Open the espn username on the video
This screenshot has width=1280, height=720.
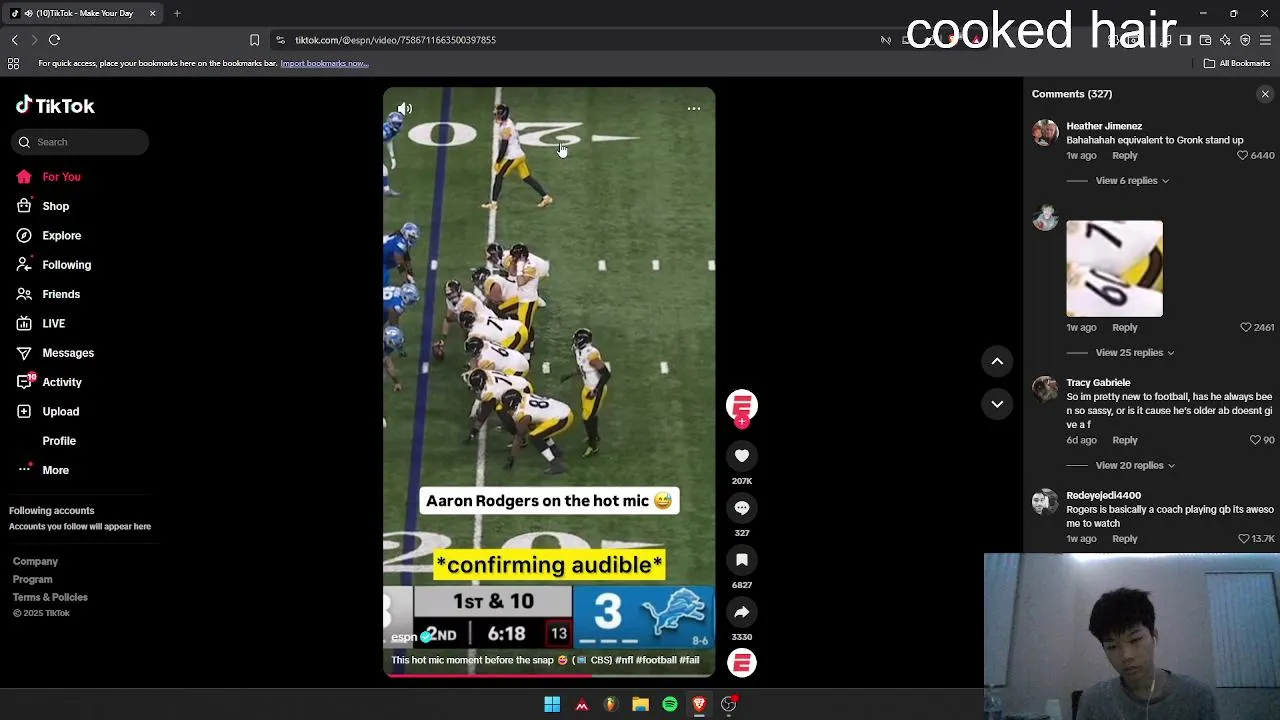[404, 637]
